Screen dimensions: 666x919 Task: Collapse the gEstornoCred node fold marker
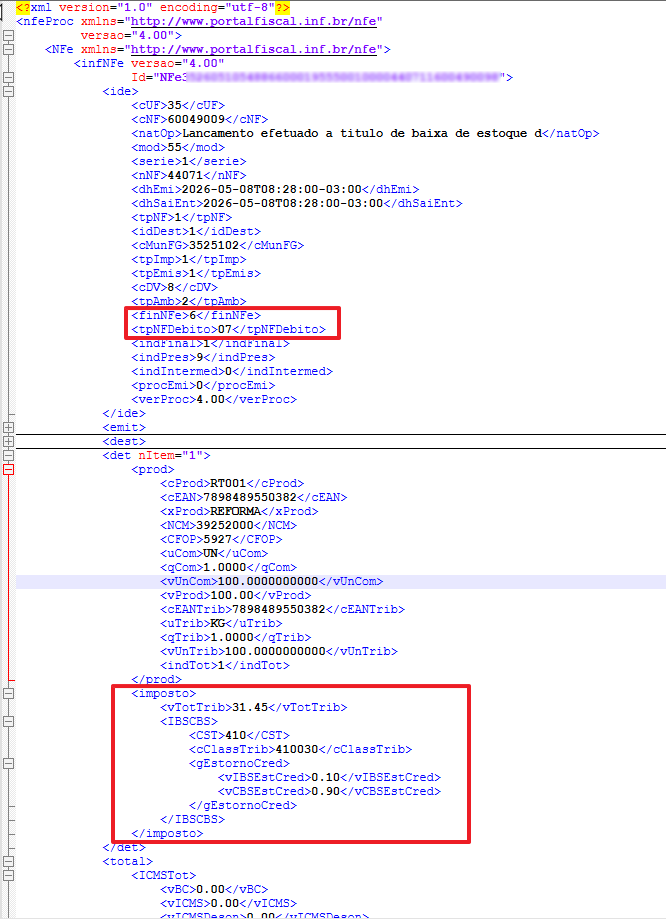point(8,763)
